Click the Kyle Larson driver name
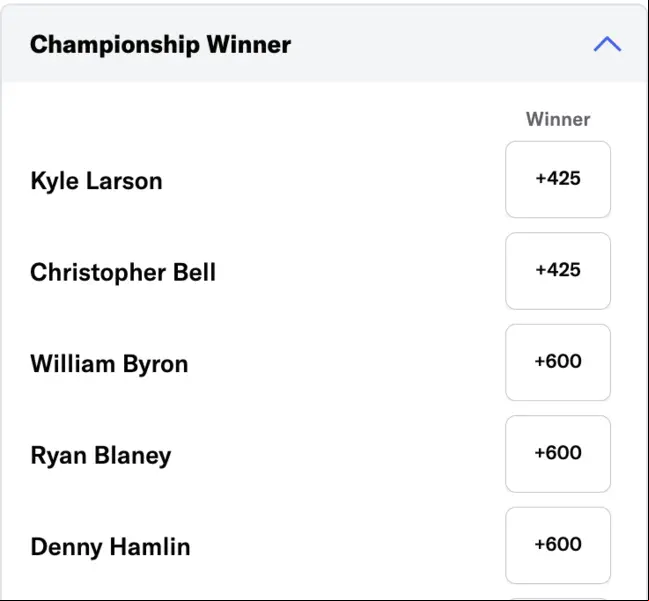This screenshot has width=649, height=601. point(96,181)
